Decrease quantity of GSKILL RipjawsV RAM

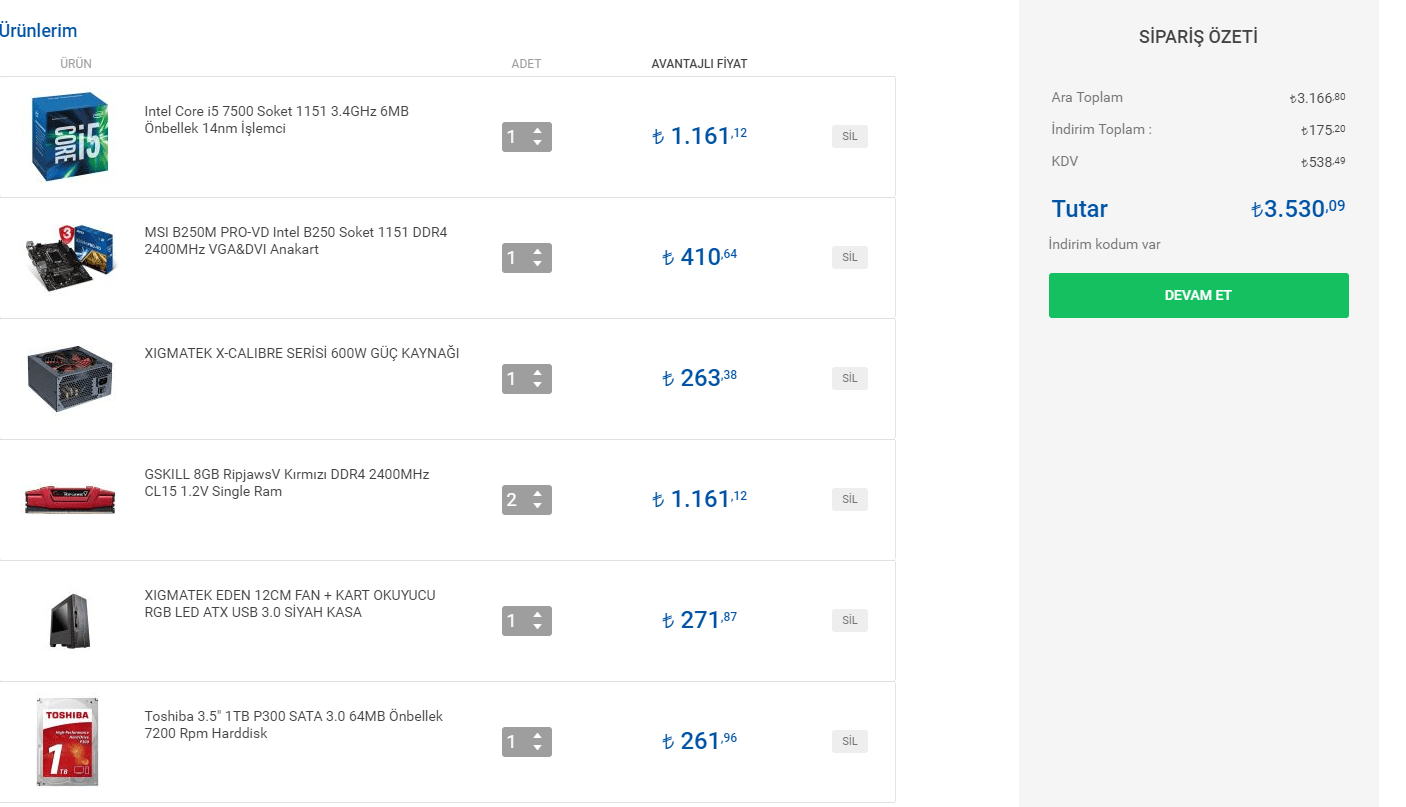coord(538,506)
